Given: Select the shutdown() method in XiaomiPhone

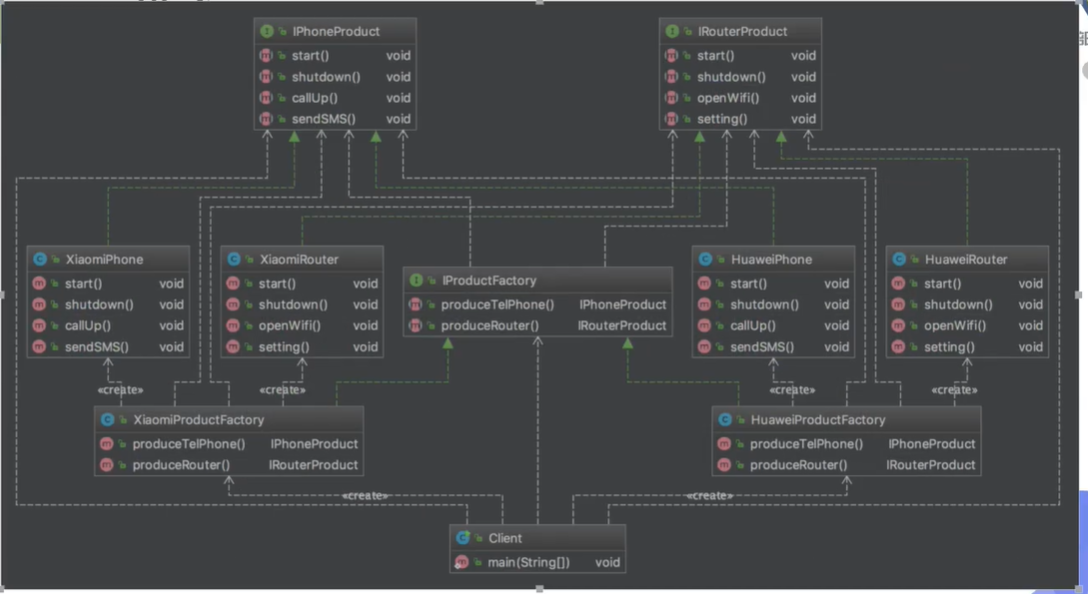Looking at the screenshot, I should [x=99, y=305].
